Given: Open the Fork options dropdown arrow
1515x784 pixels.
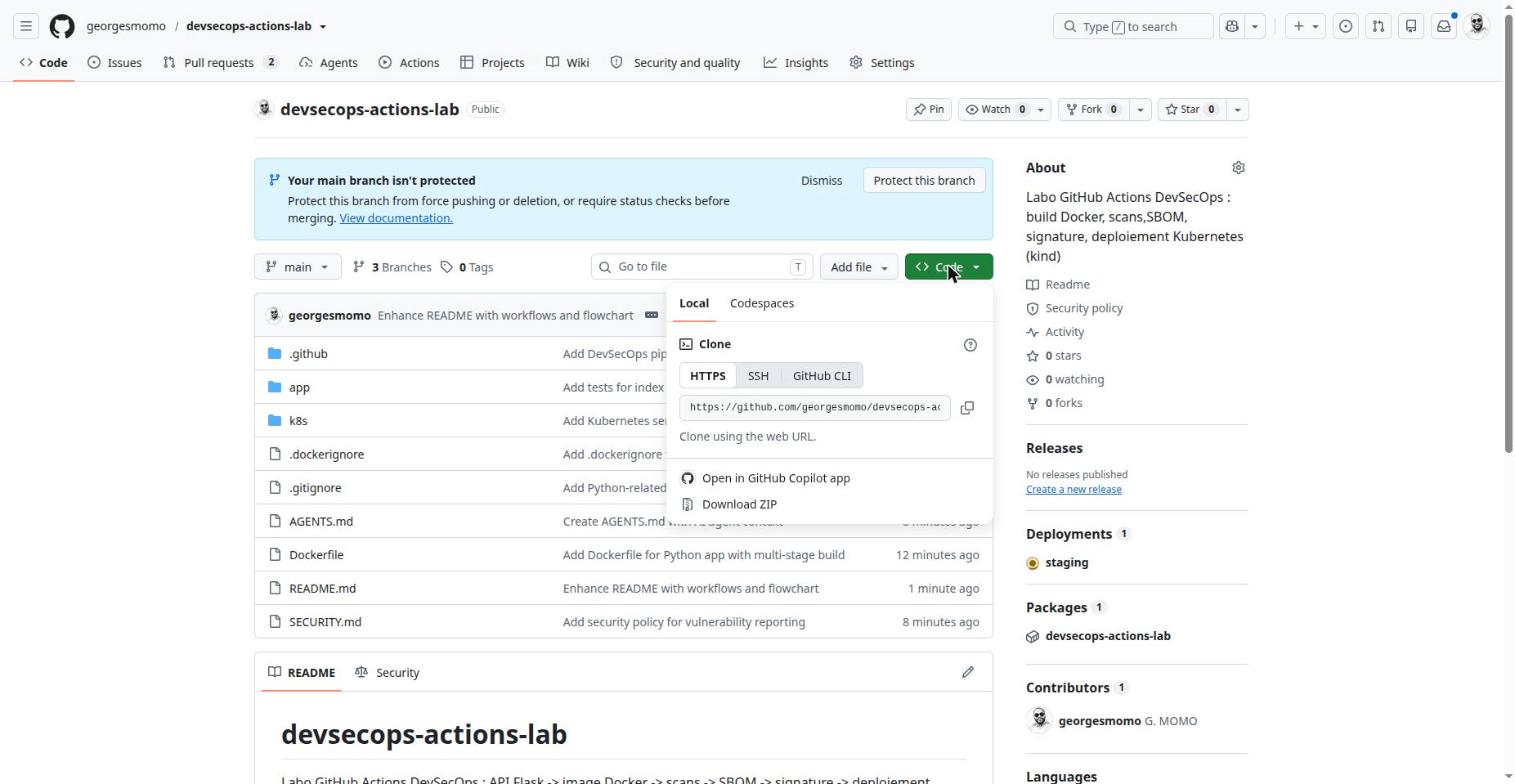Looking at the screenshot, I should (x=1140, y=109).
